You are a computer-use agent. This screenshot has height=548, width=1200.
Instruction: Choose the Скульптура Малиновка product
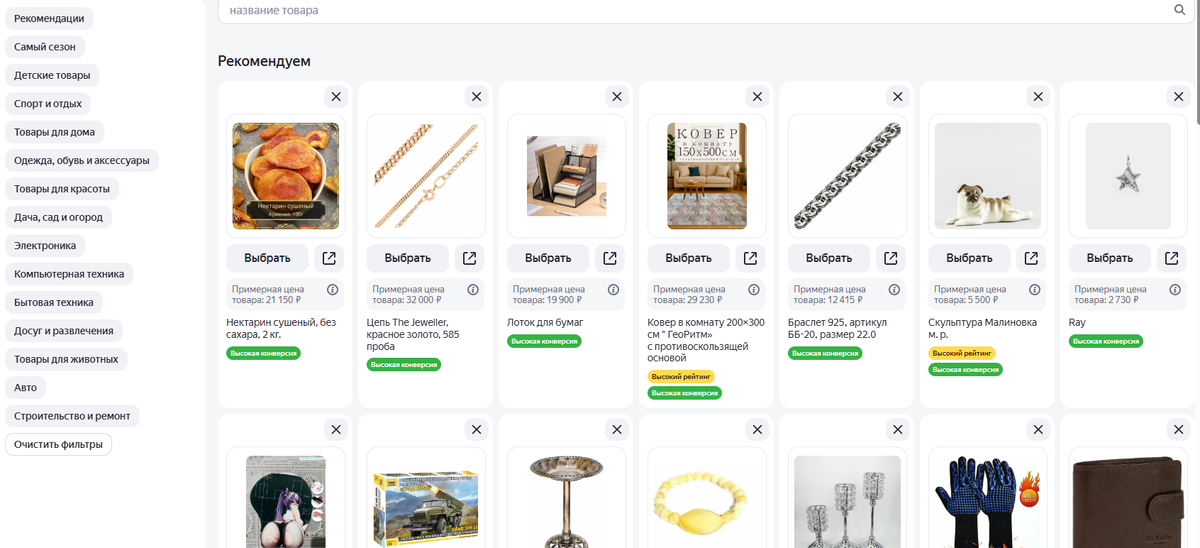pos(969,258)
